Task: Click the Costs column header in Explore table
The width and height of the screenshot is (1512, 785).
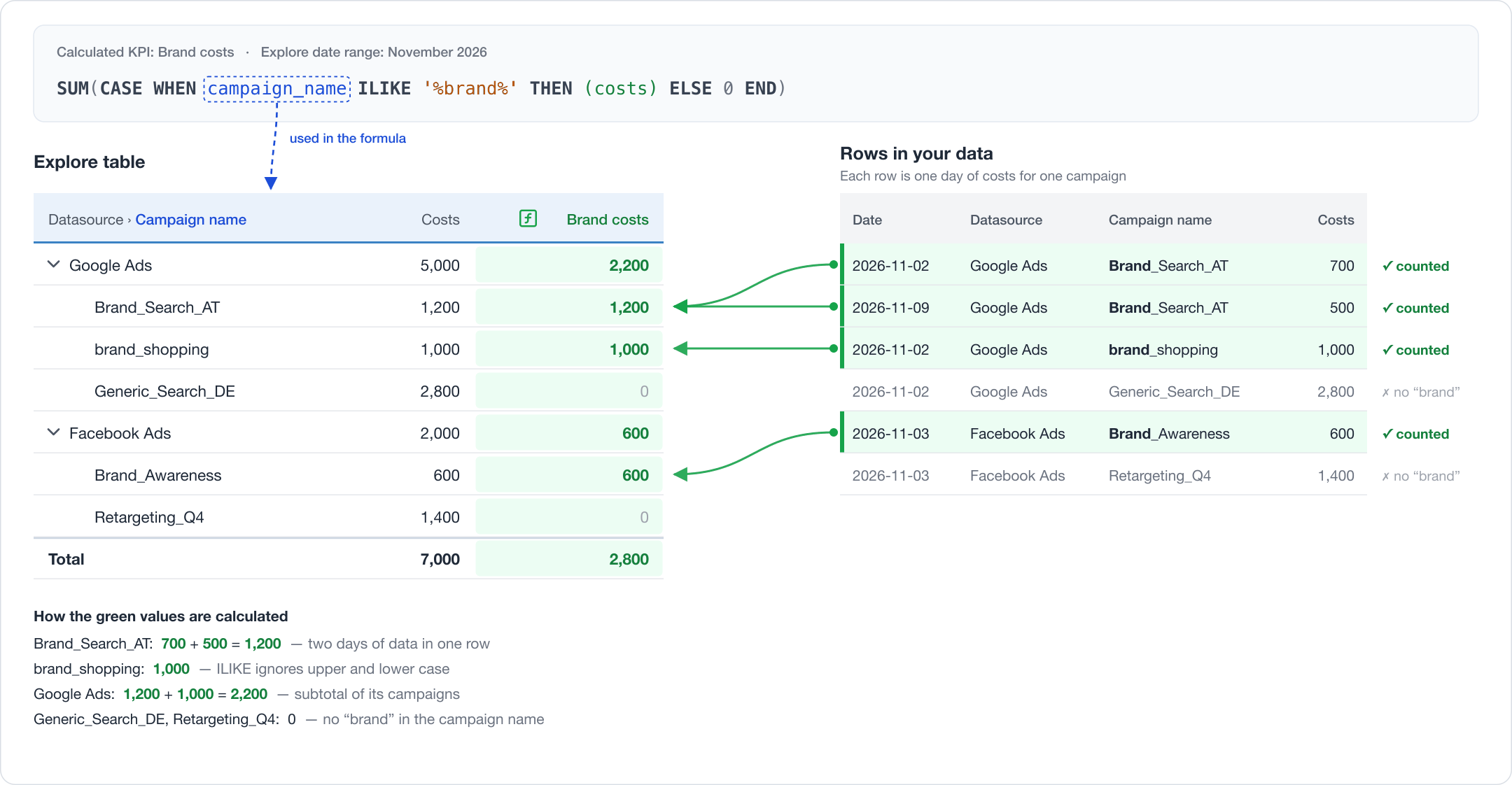Action: pos(440,220)
